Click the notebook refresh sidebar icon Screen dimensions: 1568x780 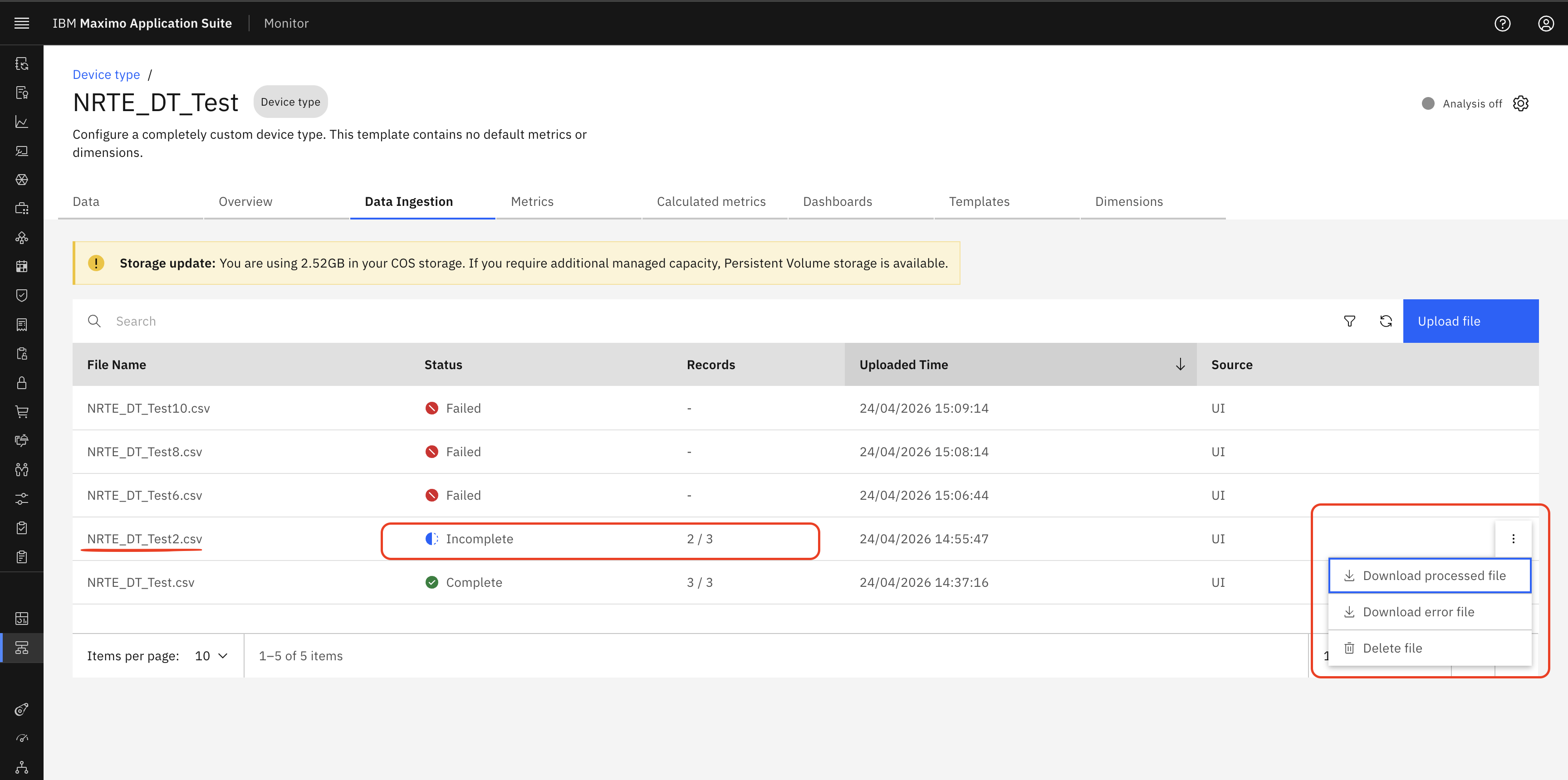click(x=22, y=63)
